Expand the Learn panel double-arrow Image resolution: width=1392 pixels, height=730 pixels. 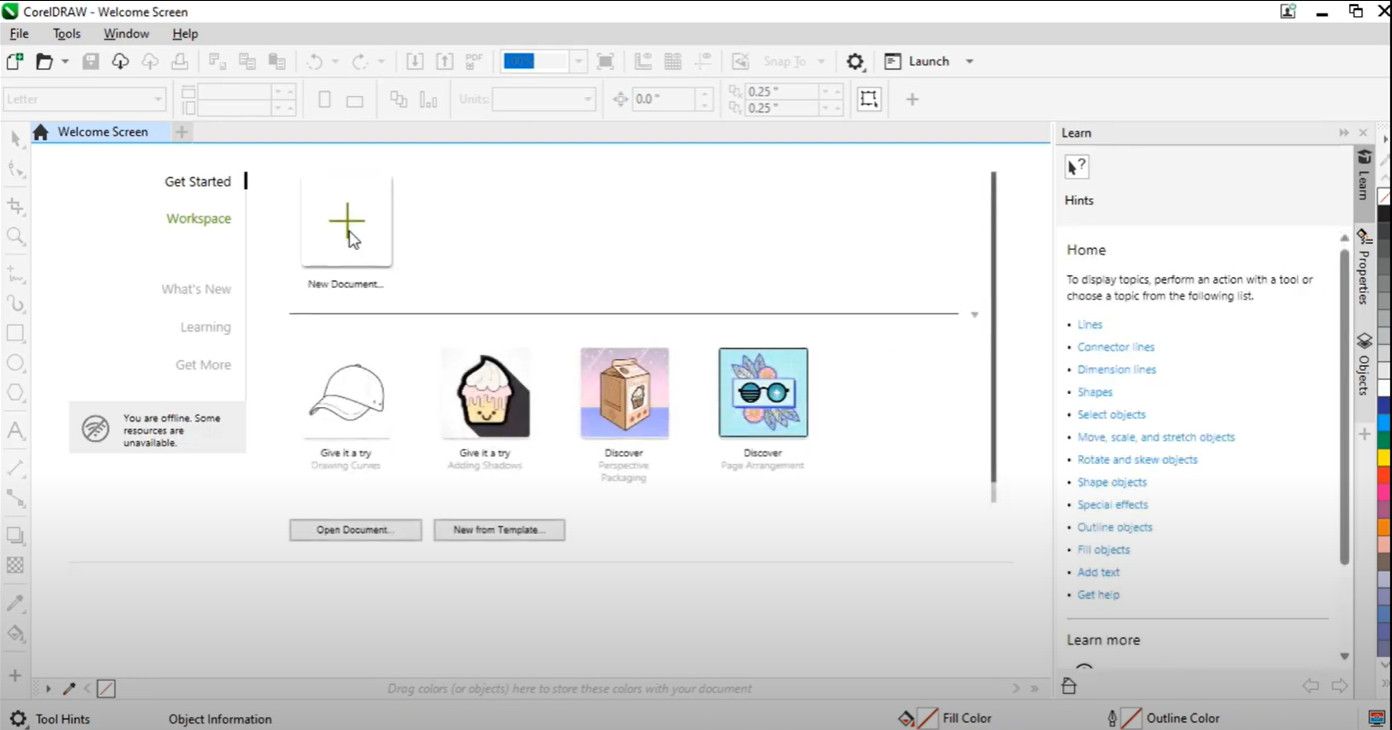(x=1344, y=133)
